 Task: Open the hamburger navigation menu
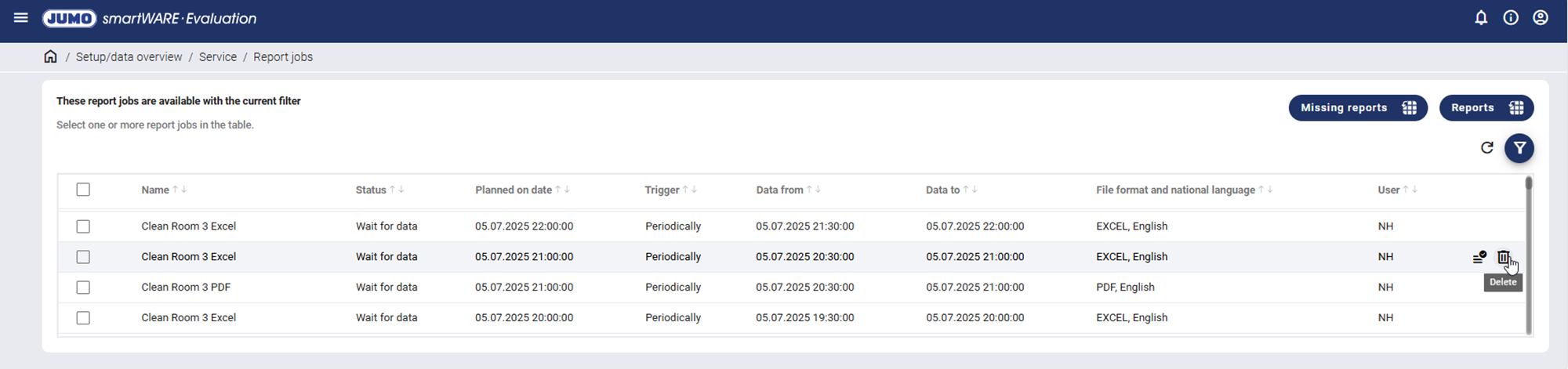[21, 17]
